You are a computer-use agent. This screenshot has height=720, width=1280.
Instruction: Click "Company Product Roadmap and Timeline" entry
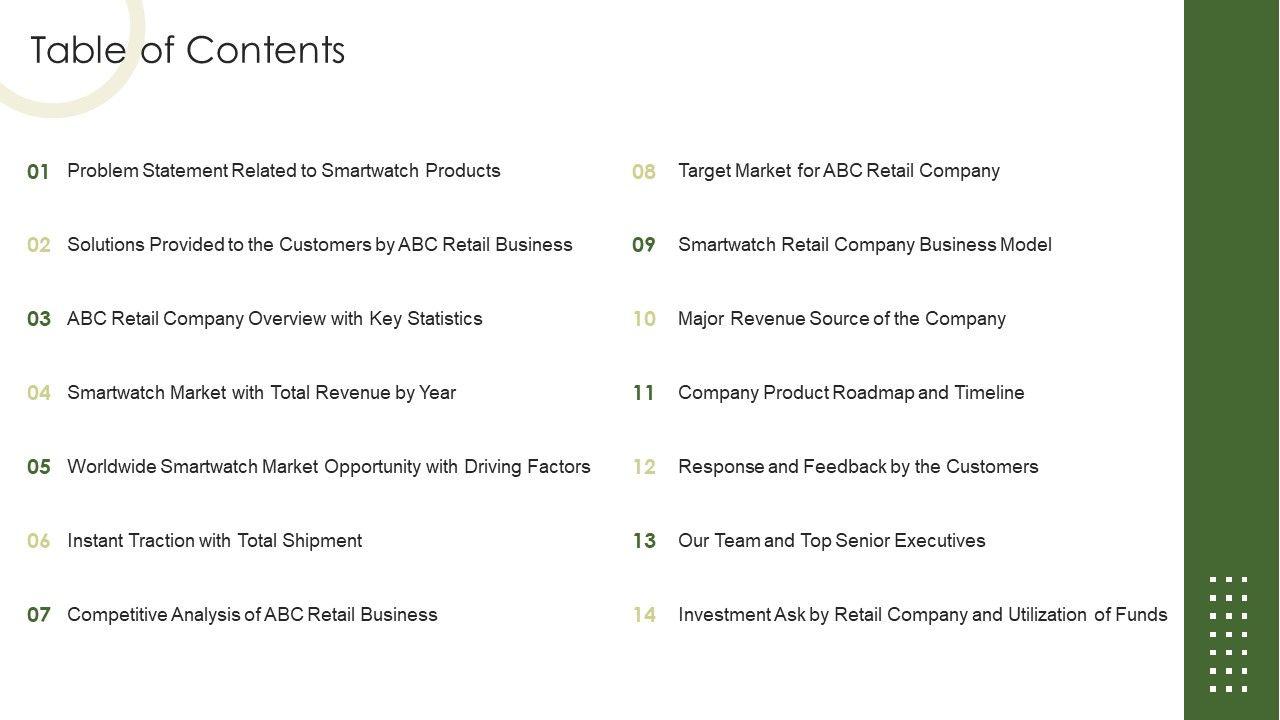tap(851, 393)
